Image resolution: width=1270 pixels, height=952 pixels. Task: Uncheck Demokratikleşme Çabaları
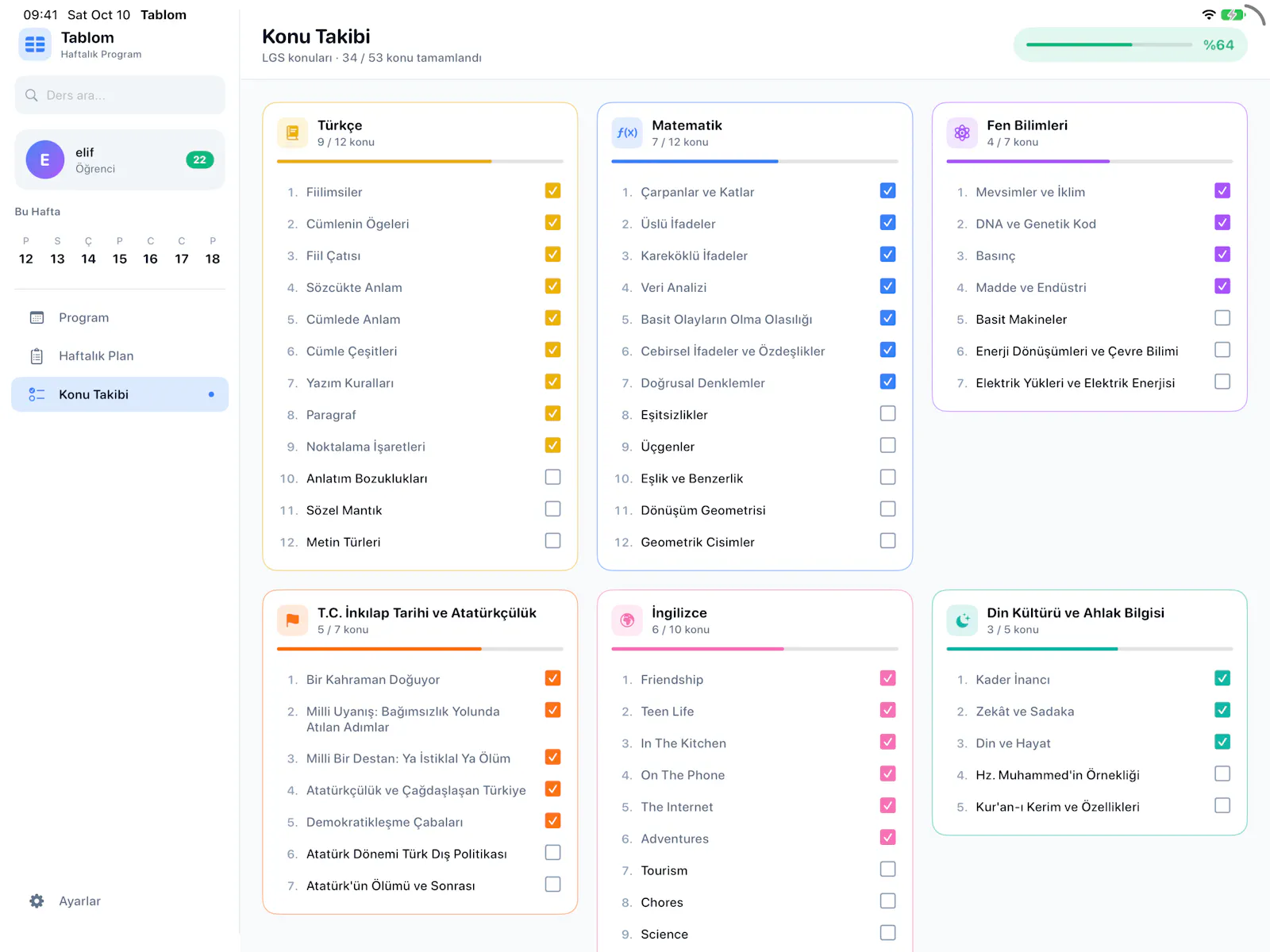coord(553,820)
